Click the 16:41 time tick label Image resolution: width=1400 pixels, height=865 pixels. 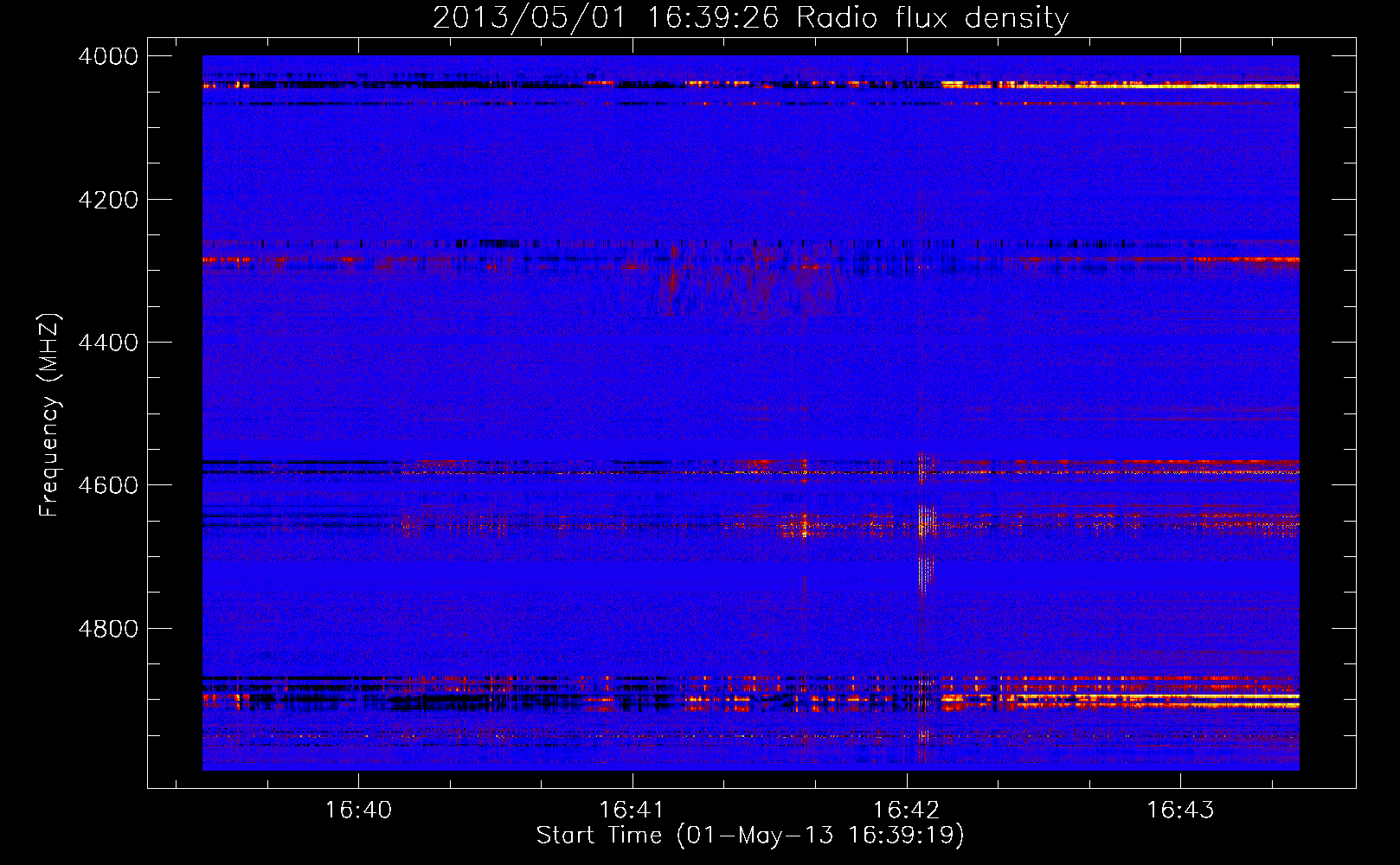pyautogui.click(x=632, y=810)
